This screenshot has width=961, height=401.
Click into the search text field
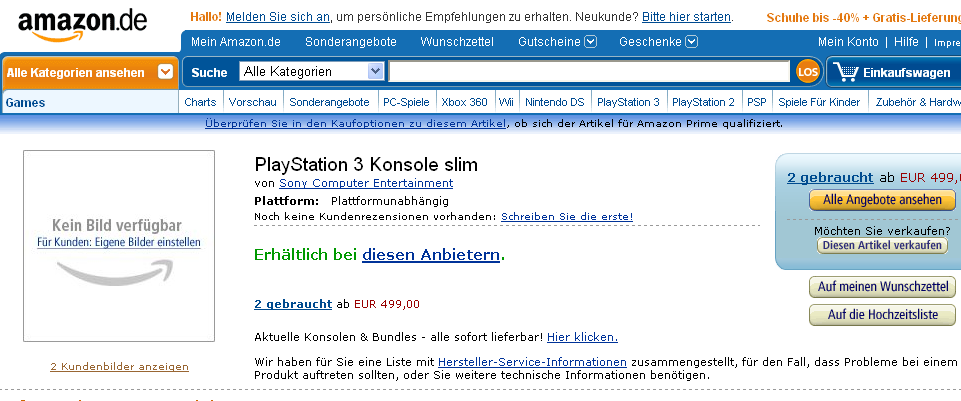pos(589,72)
